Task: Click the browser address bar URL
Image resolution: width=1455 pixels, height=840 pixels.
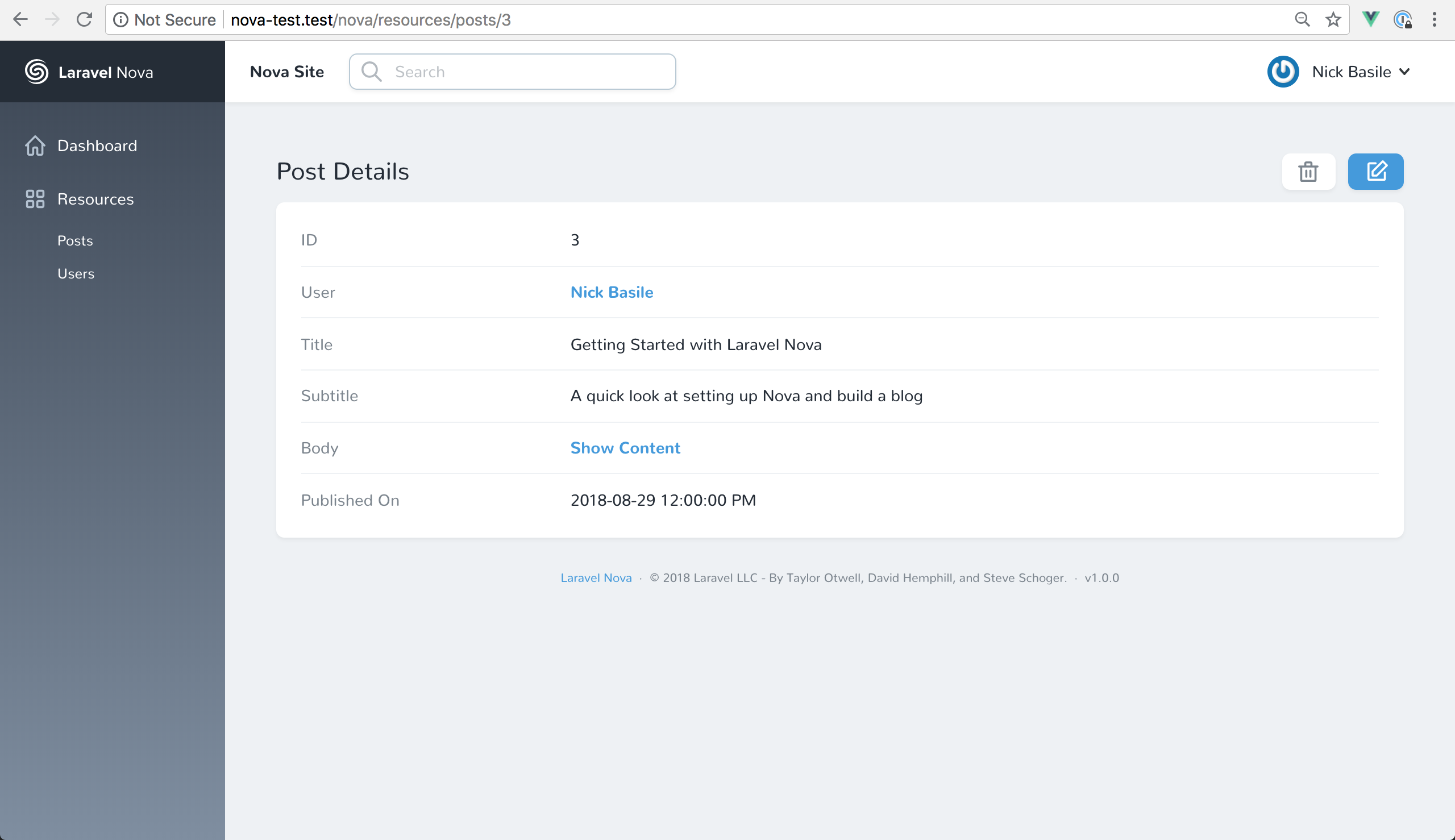Action: (371, 20)
